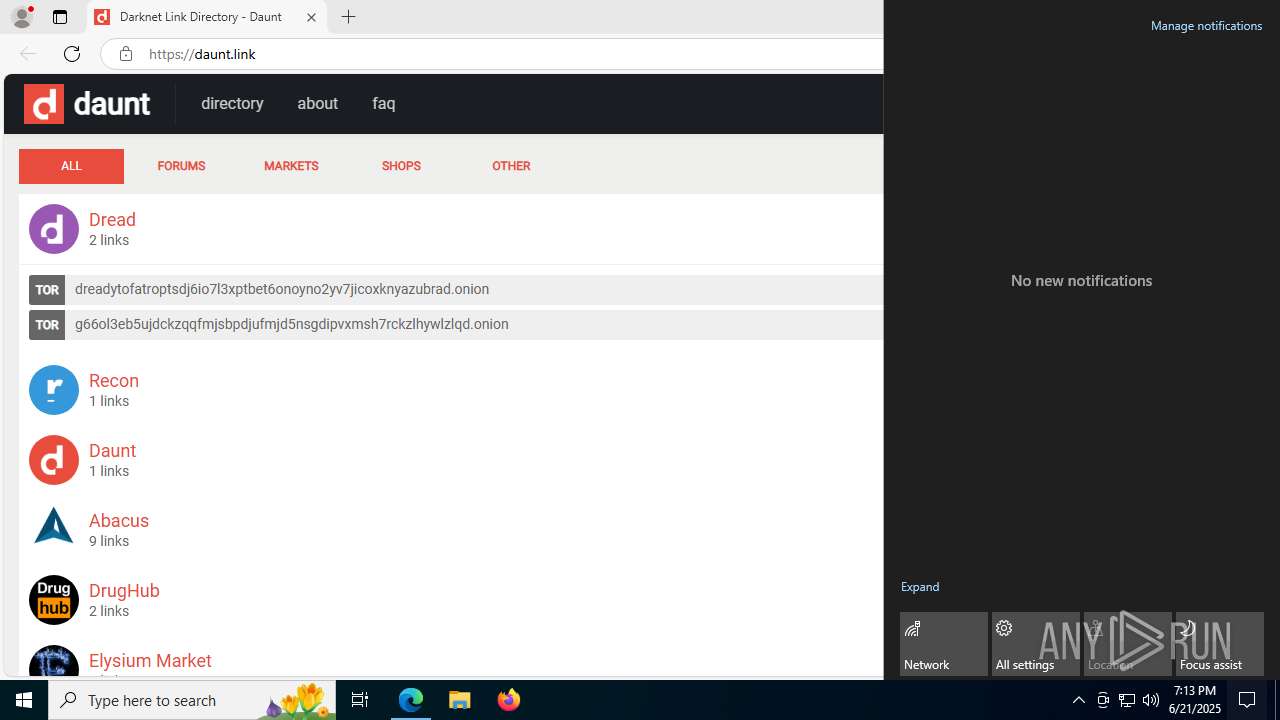Open tab actions menu icon
The image size is (1280, 720).
tap(60, 17)
